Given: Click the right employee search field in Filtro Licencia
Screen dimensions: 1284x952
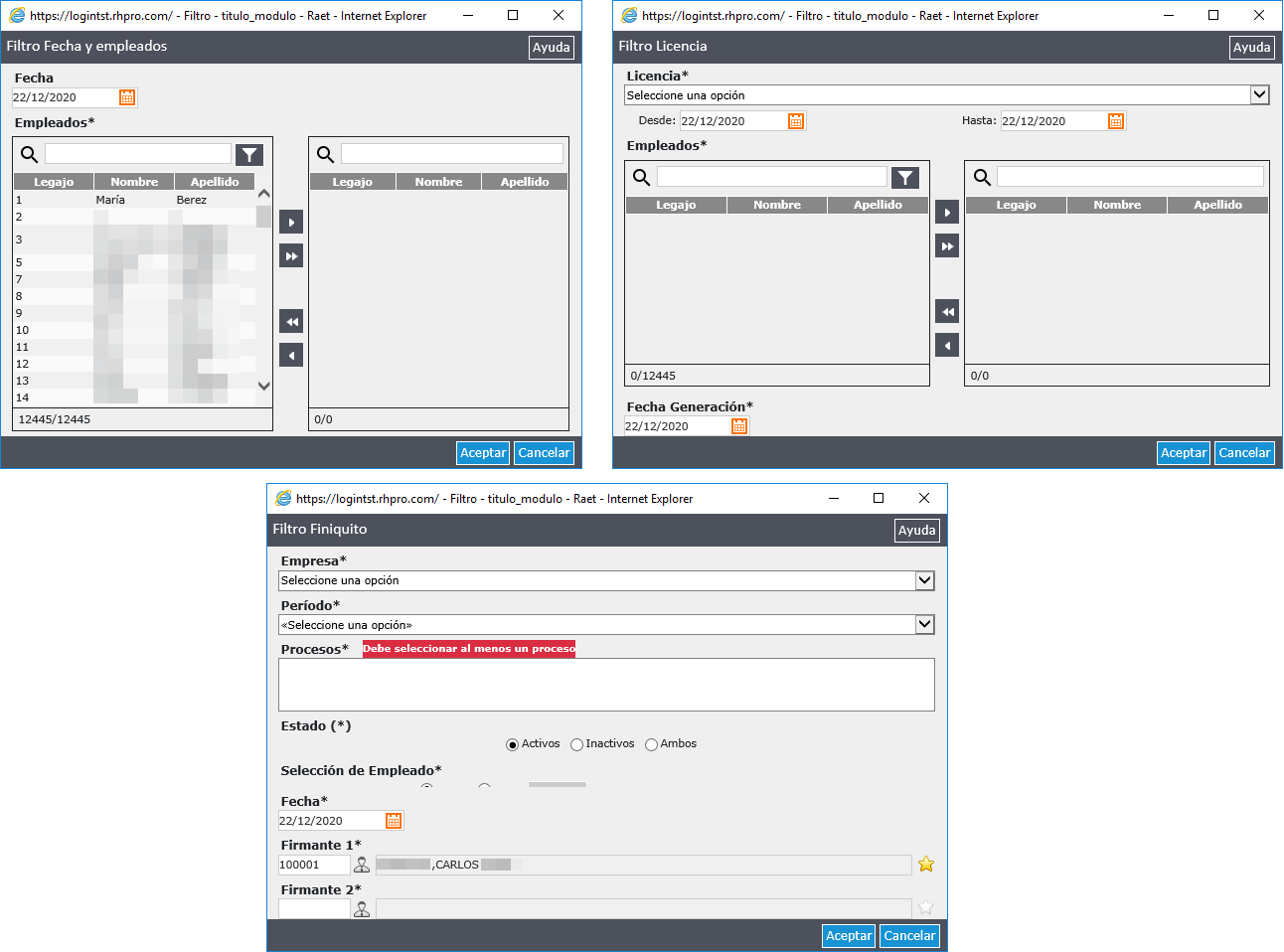Looking at the screenshot, I should pos(1130,176).
